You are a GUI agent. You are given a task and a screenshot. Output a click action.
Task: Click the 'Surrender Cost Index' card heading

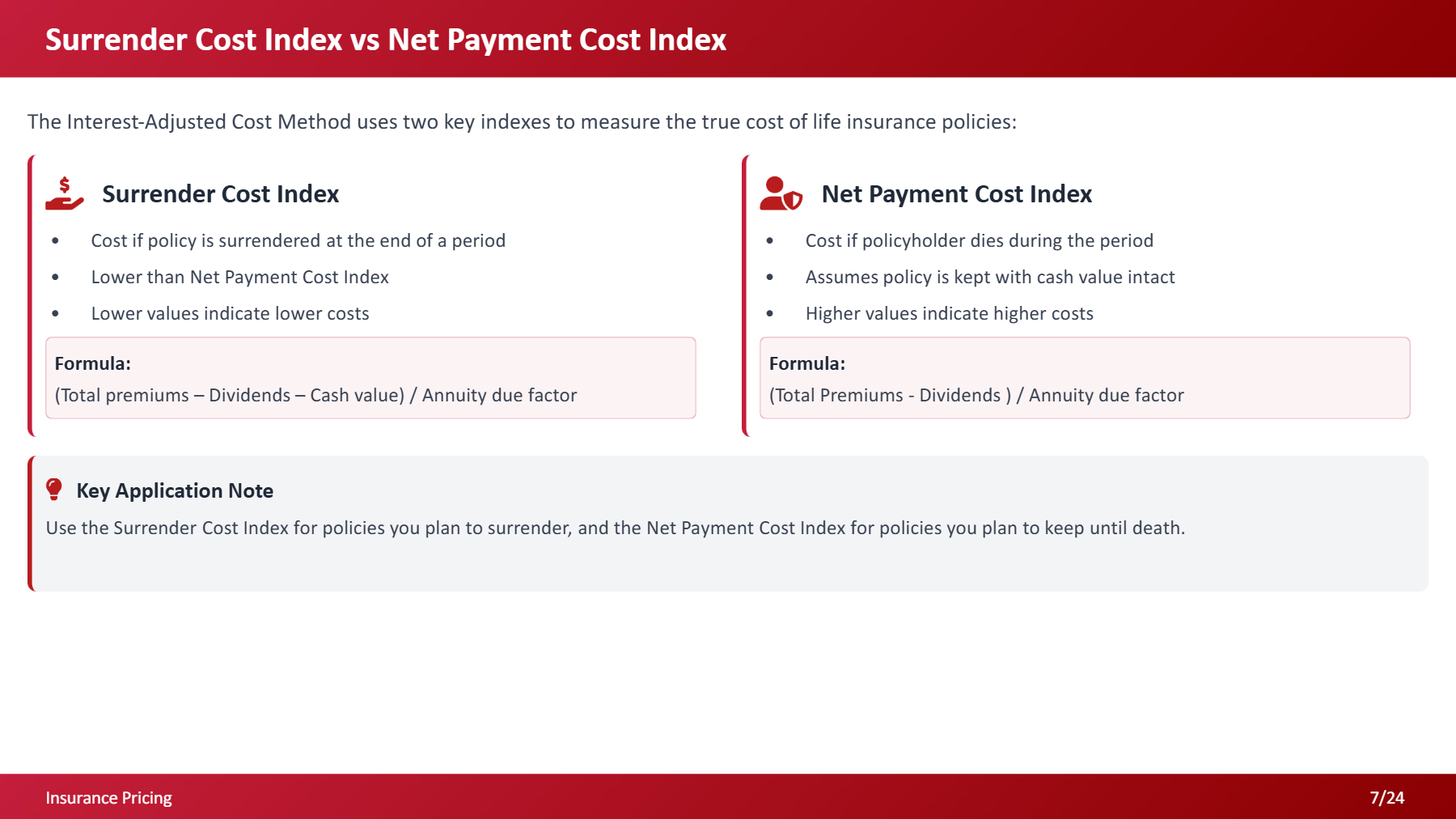tap(221, 194)
